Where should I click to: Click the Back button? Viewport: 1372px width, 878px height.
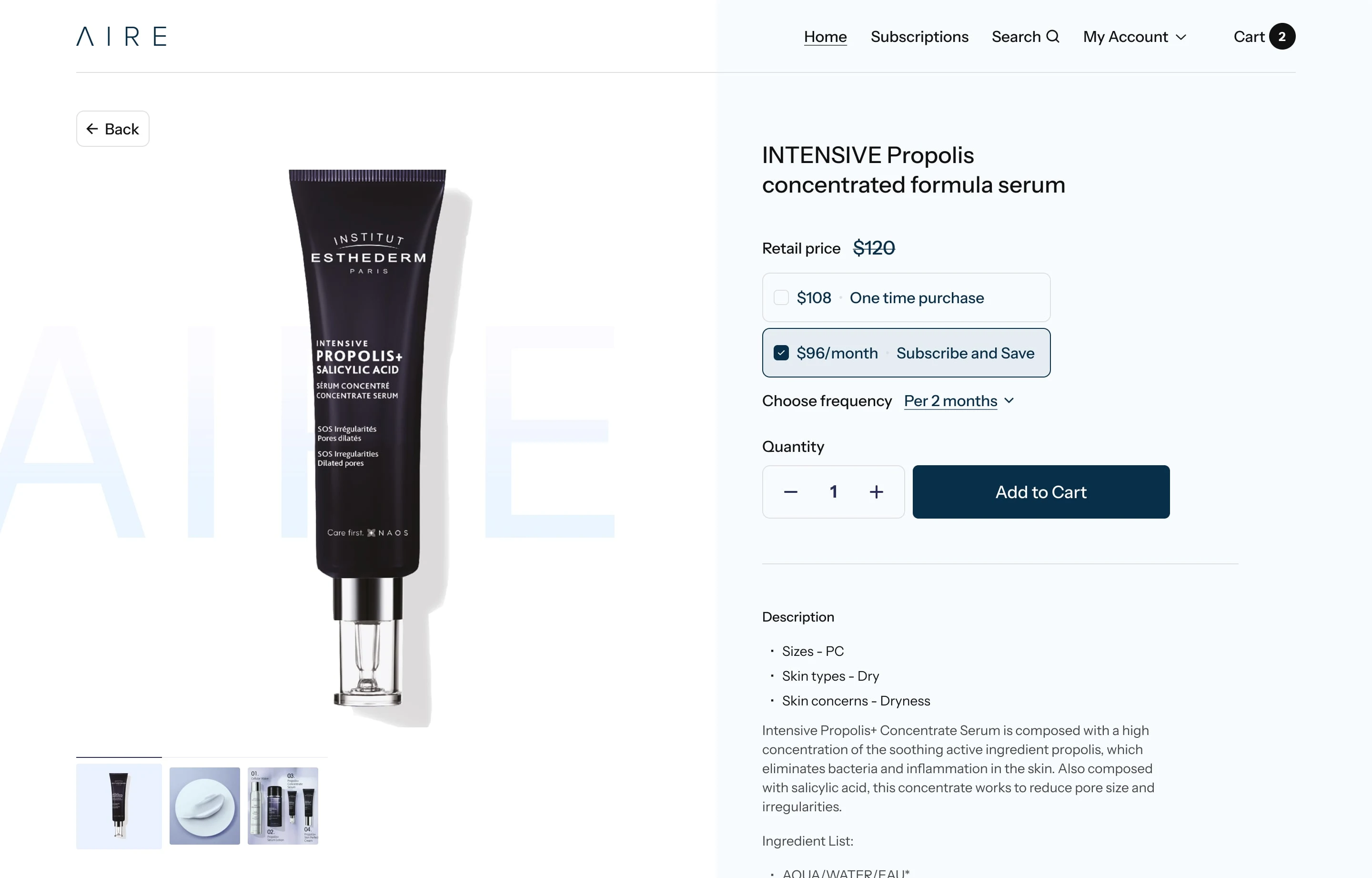click(x=113, y=129)
